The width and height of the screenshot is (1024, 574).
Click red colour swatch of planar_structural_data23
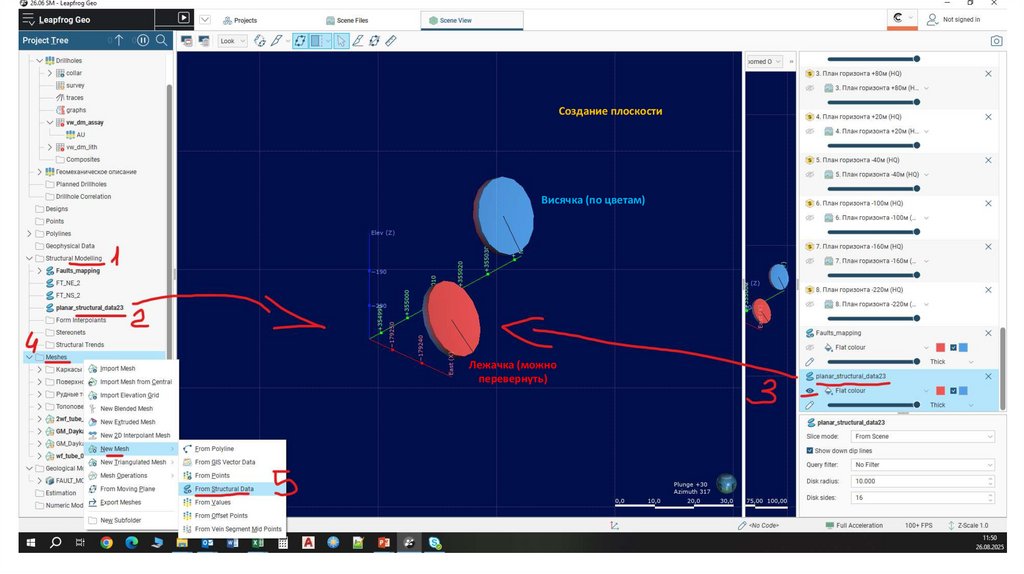[x=940, y=391]
